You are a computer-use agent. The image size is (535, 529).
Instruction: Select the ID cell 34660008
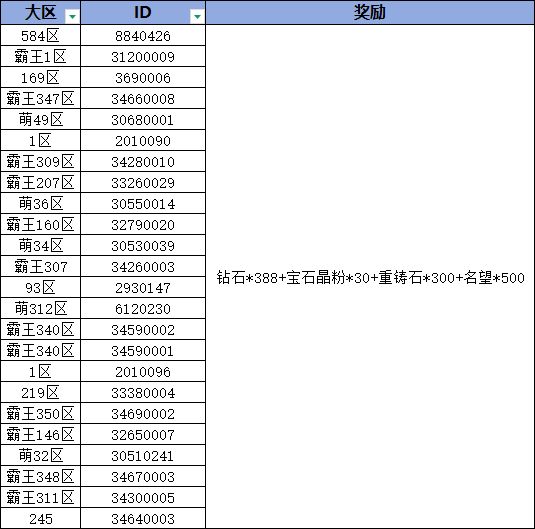pos(143,98)
